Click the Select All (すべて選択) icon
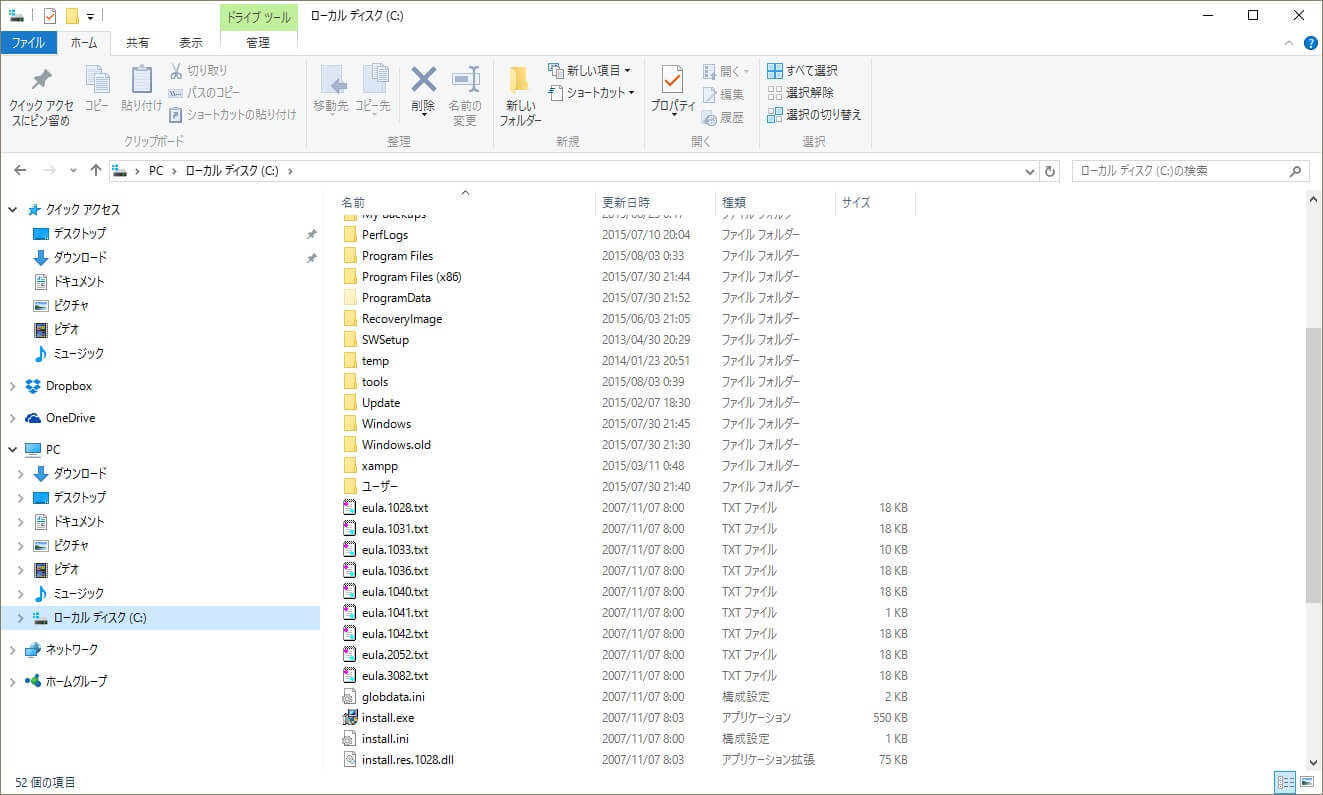 tap(775, 71)
